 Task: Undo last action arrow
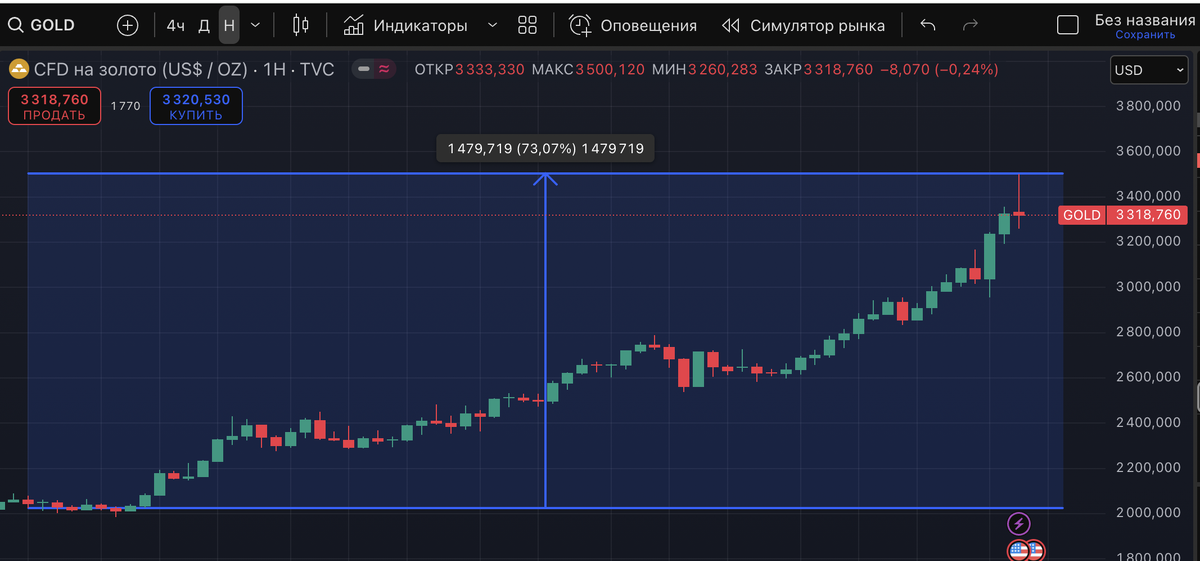coord(928,25)
